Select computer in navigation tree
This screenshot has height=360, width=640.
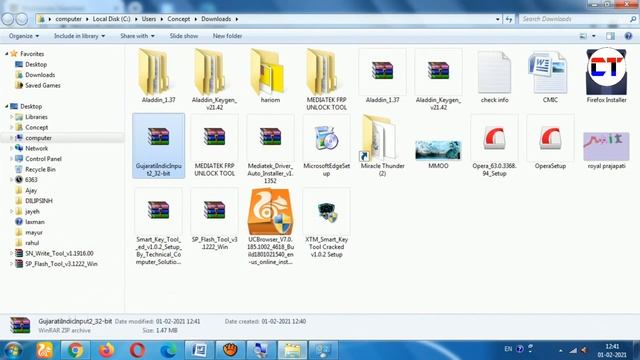38,138
